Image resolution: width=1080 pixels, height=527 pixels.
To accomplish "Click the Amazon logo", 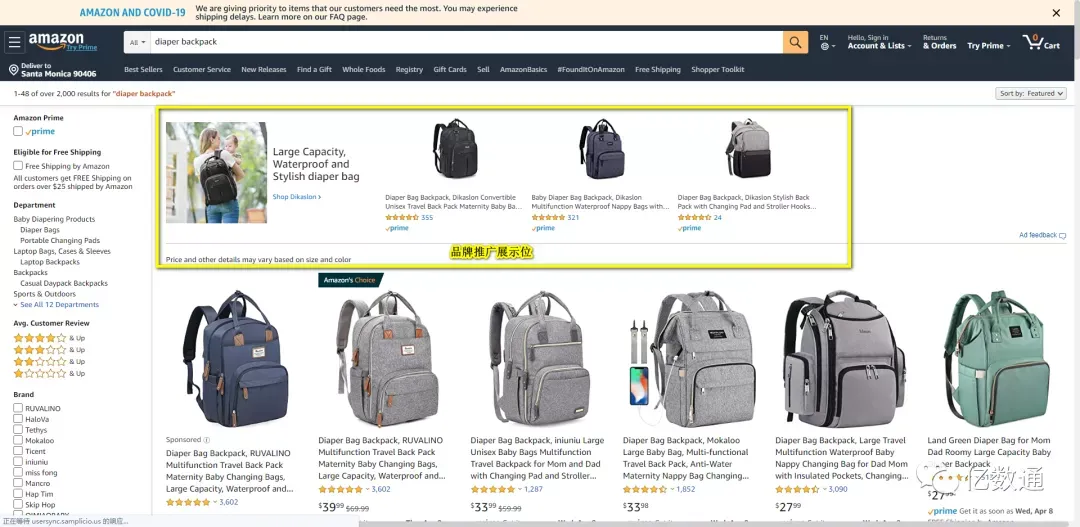I will pyautogui.click(x=56, y=39).
